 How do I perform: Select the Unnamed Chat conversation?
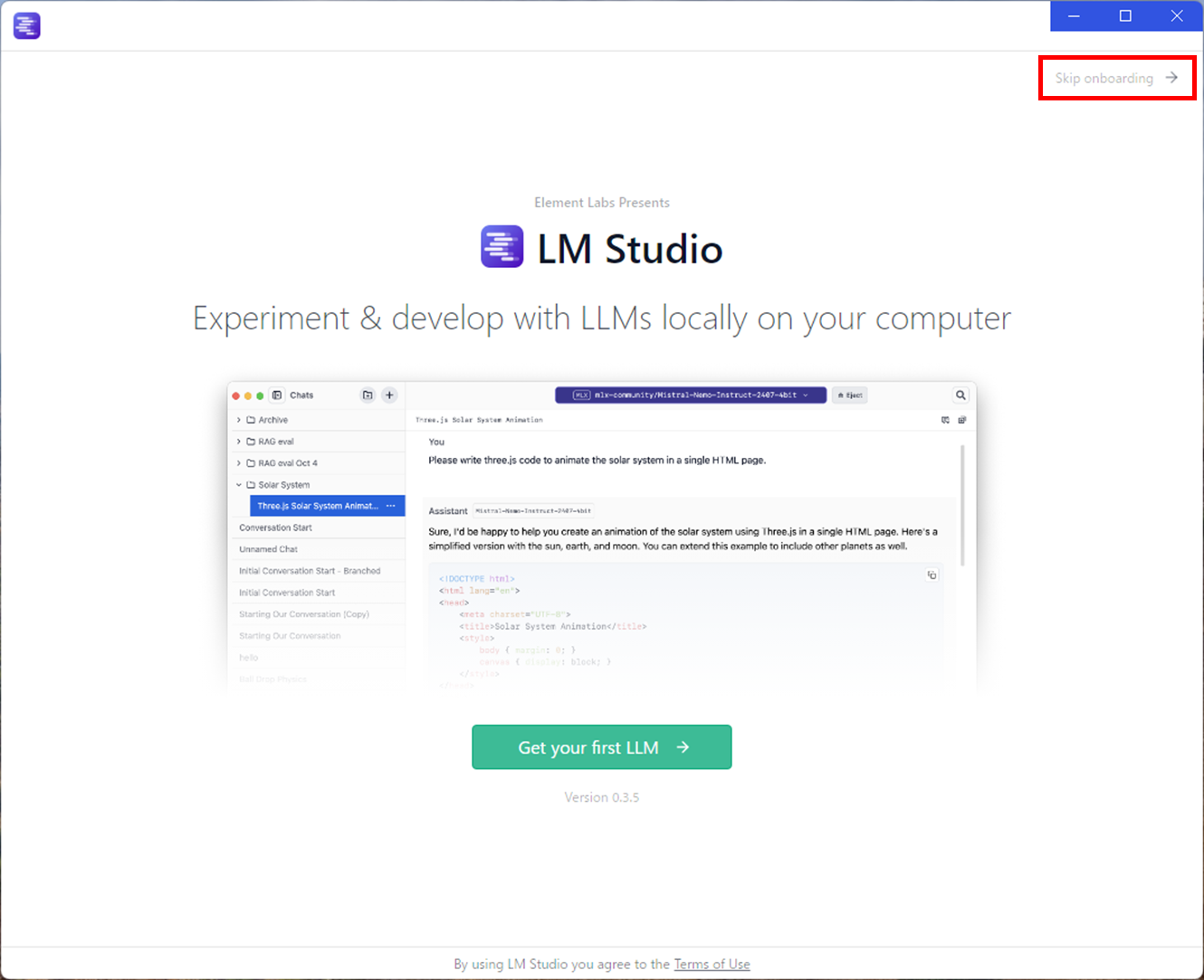(x=267, y=548)
